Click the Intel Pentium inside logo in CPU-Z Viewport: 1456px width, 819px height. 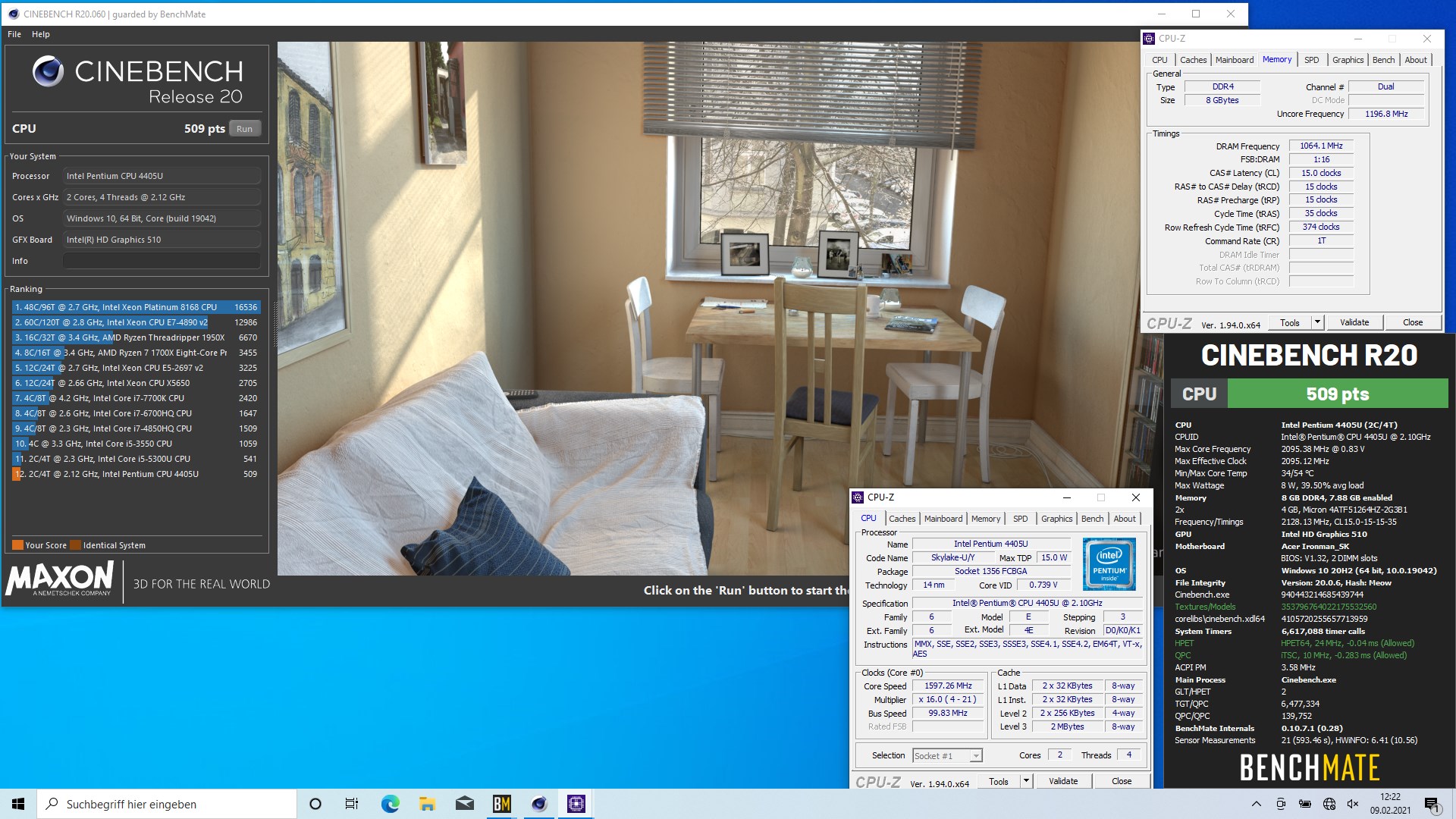[1109, 563]
